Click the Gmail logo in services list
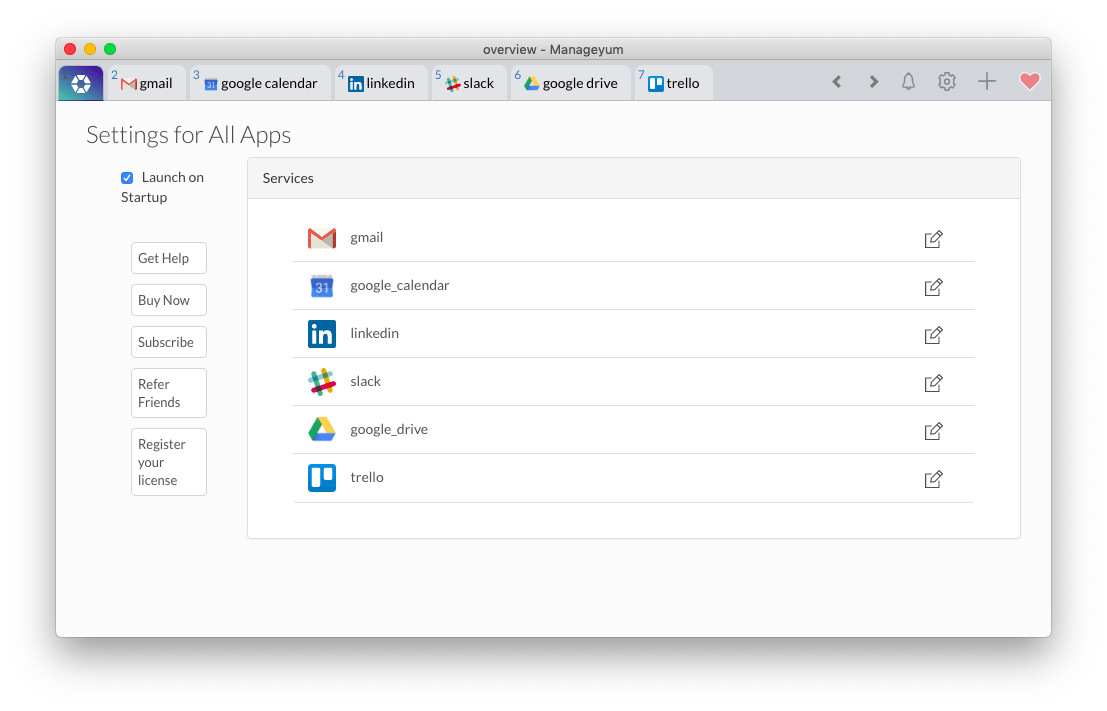 click(x=322, y=238)
